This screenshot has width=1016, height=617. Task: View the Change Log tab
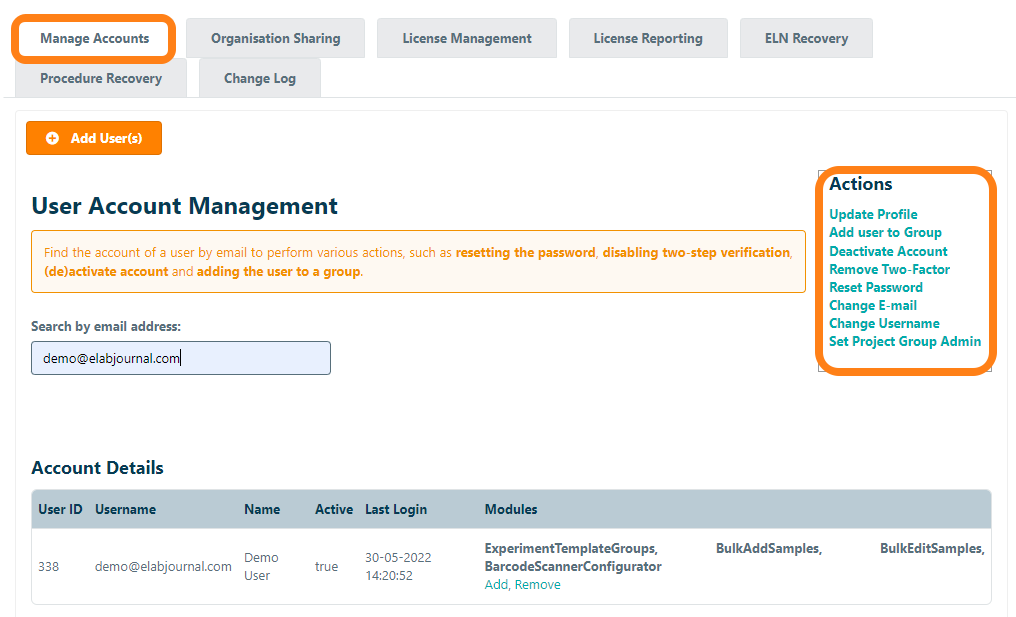(x=260, y=78)
